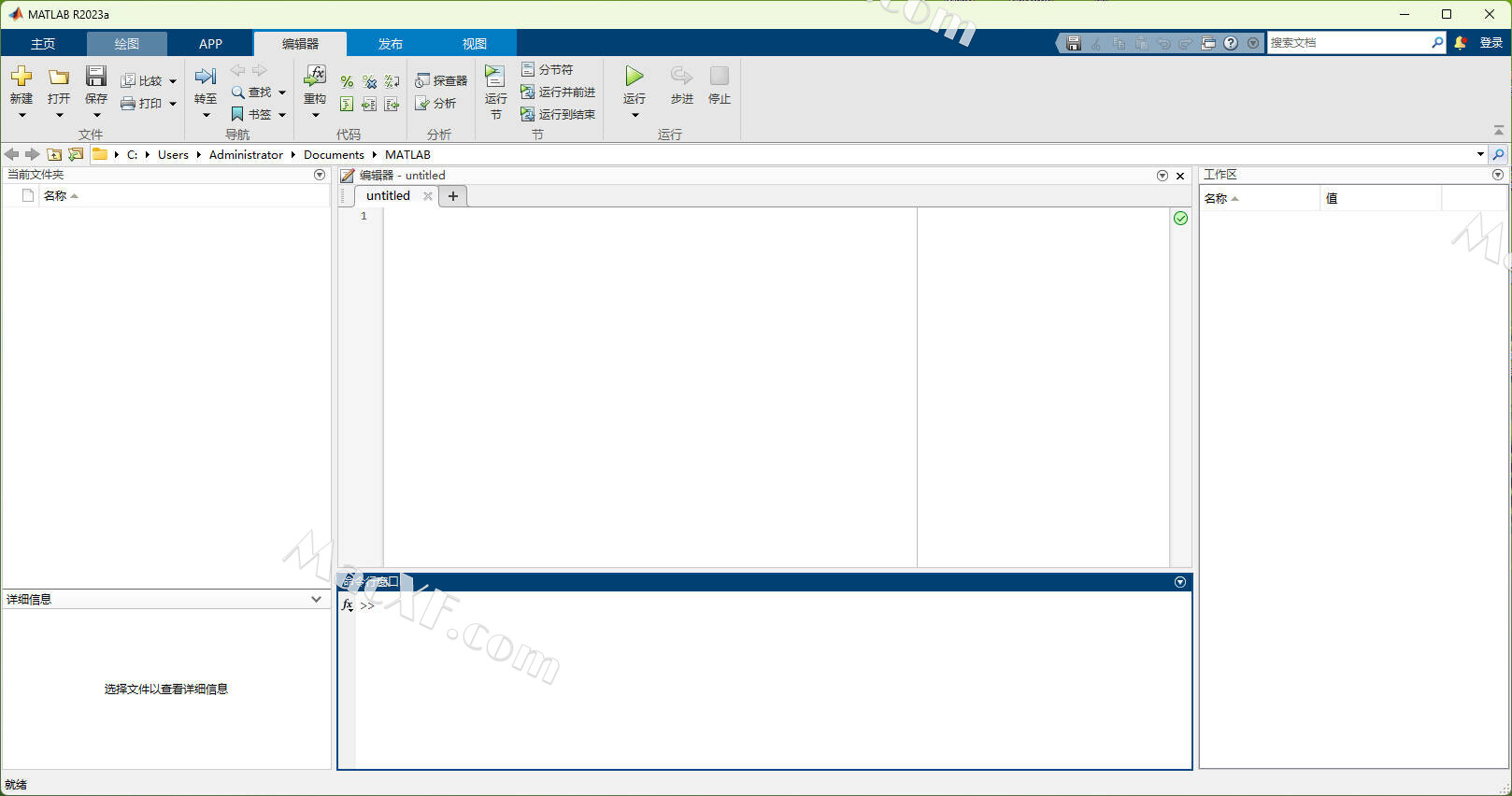Click the 运行节 (Run Section) icon

(495, 77)
